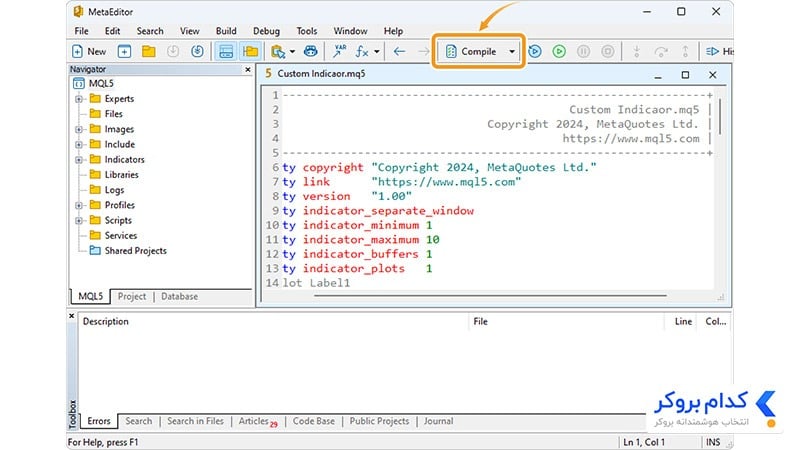Image resolution: width=800 pixels, height=450 pixels.
Task: Switch to the Toolbox Search tab
Action: tap(138, 421)
